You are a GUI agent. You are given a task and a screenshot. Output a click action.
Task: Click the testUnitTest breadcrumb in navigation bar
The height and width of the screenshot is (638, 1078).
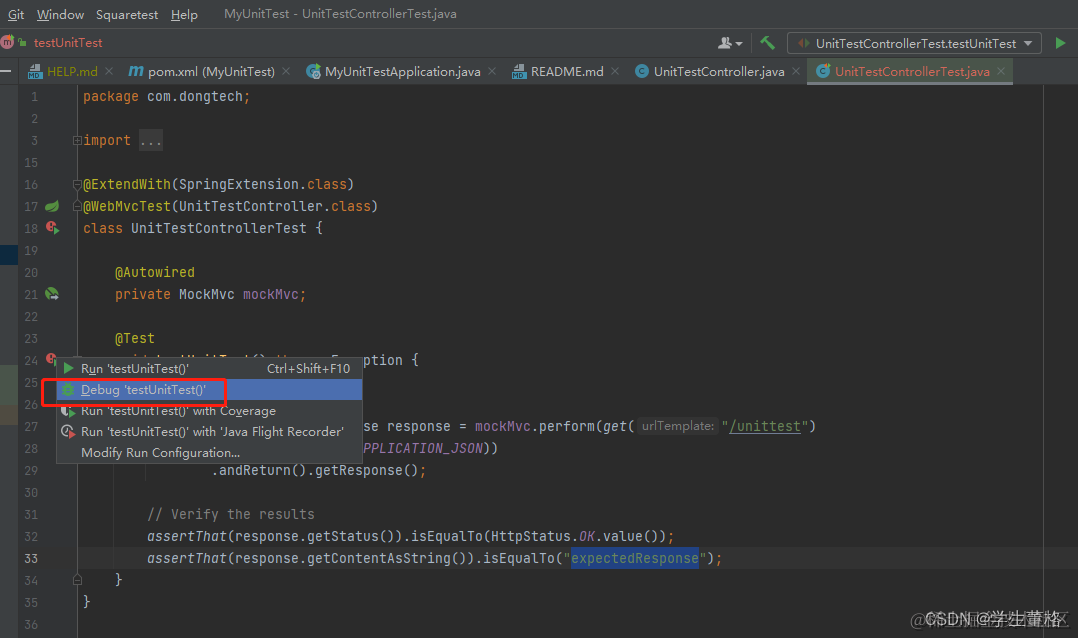pos(67,43)
